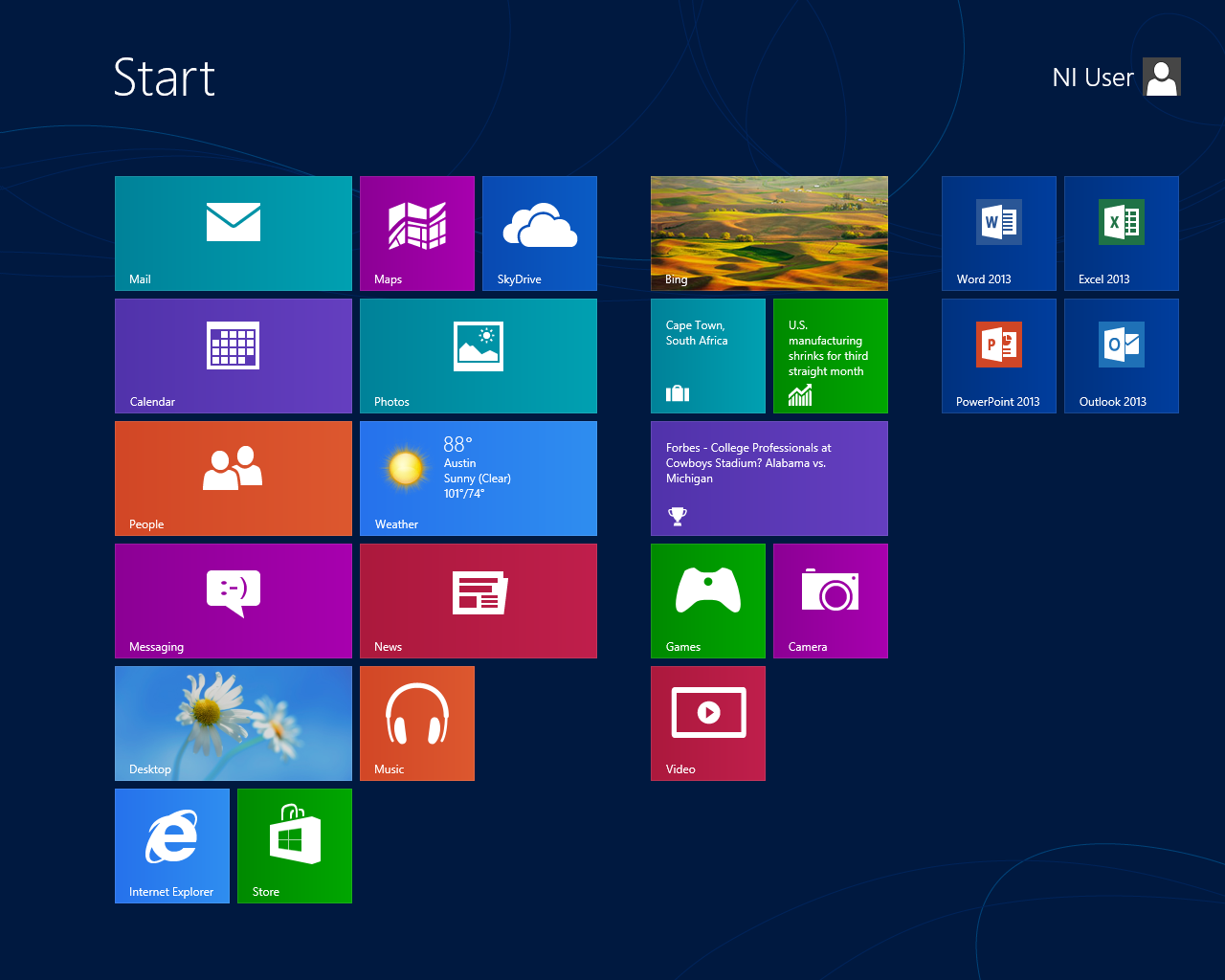Click the NI User account picture
This screenshot has width=1225, height=980.
1161,76
